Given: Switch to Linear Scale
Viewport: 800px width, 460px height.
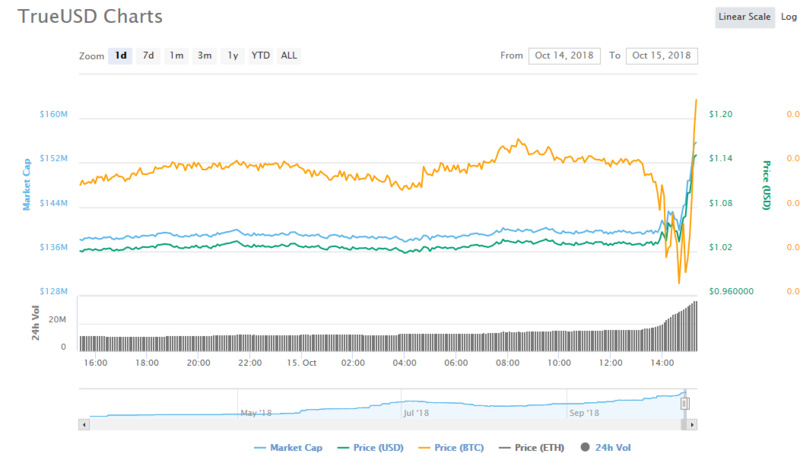Looking at the screenshot, I should tap(744, 17).
